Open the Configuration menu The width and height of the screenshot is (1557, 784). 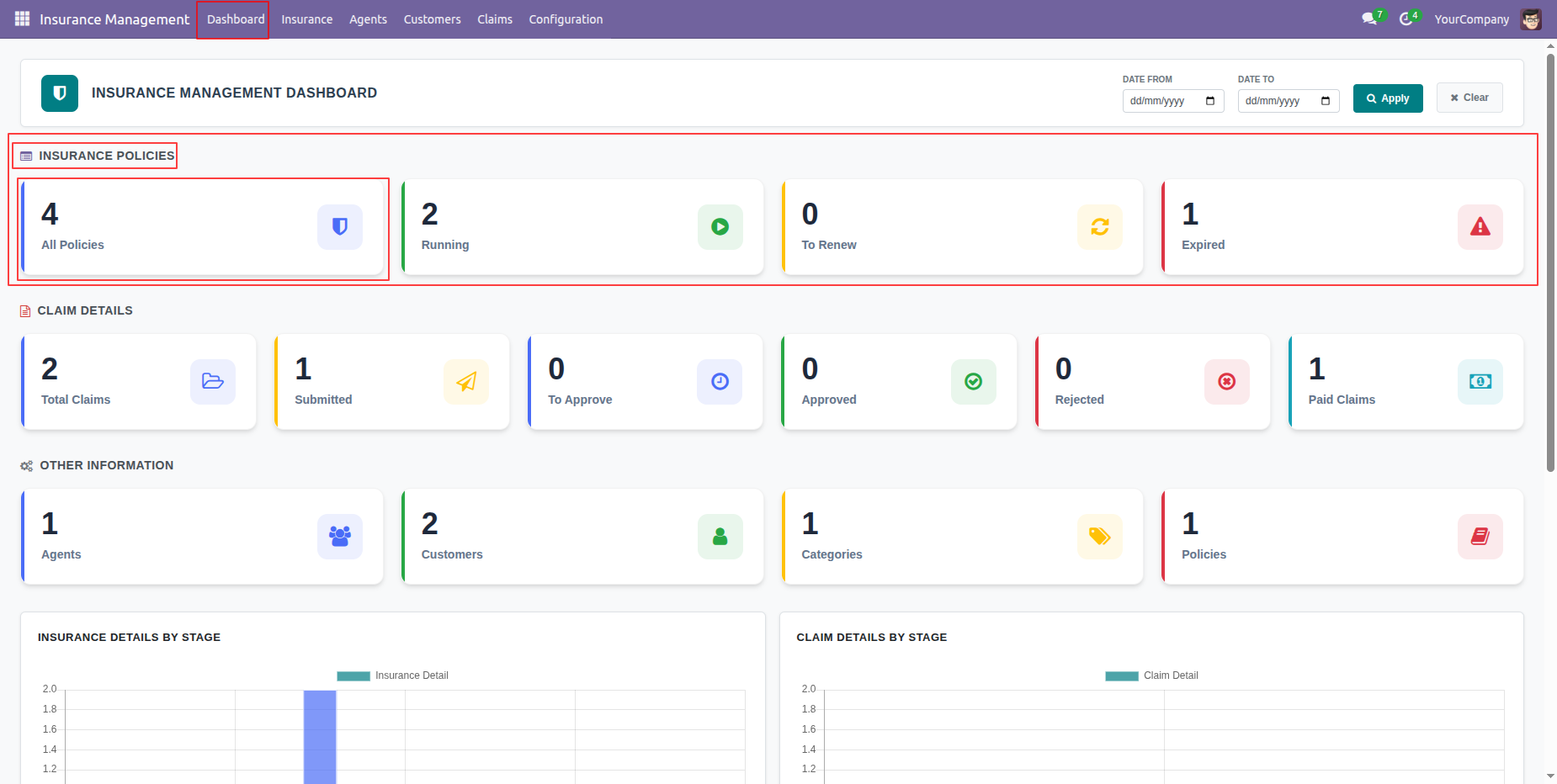(566, 19)
